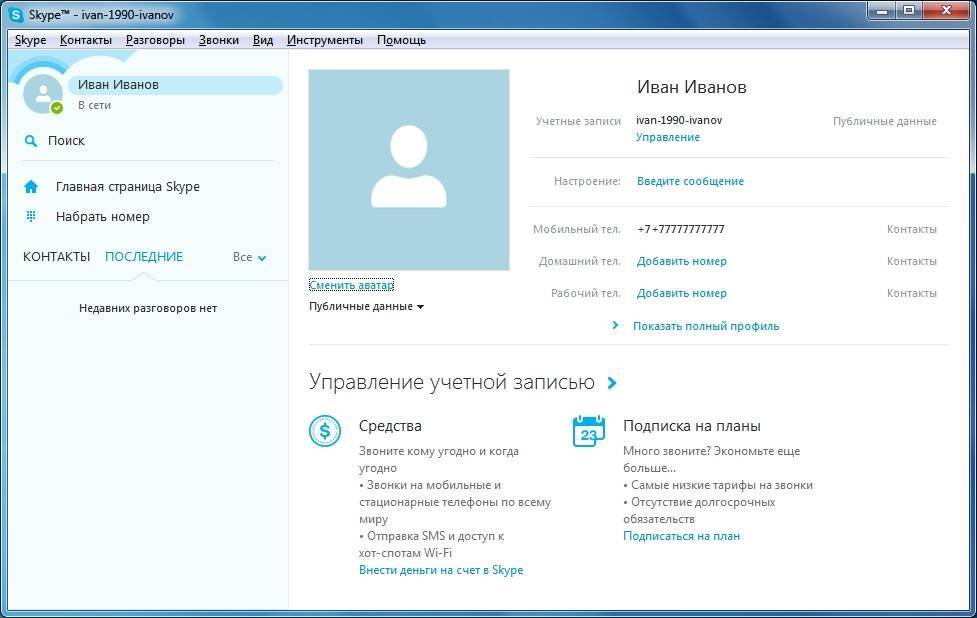This screenshot has width=977, height=618.
Task: Click Добавить номер for Домашний тел.
Action: (x=682, y=261)
